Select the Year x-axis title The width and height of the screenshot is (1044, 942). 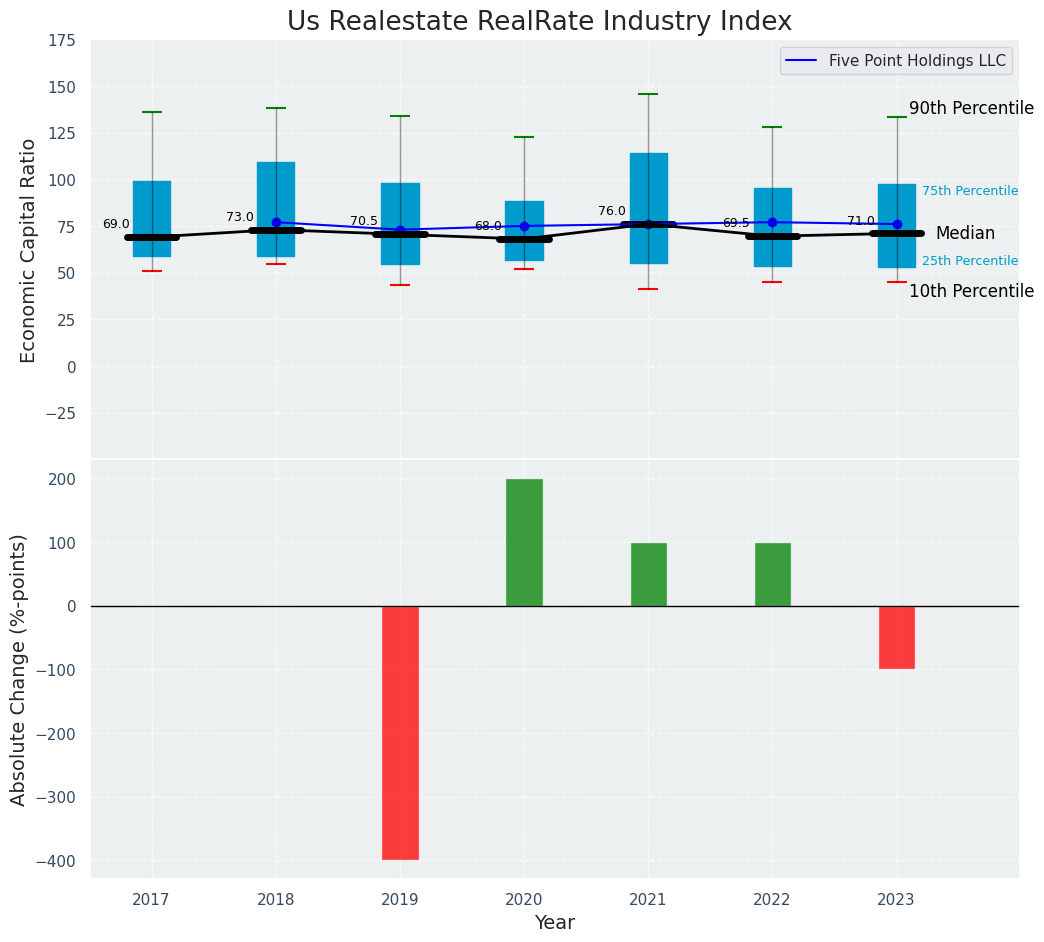click(x=554, y=923)
